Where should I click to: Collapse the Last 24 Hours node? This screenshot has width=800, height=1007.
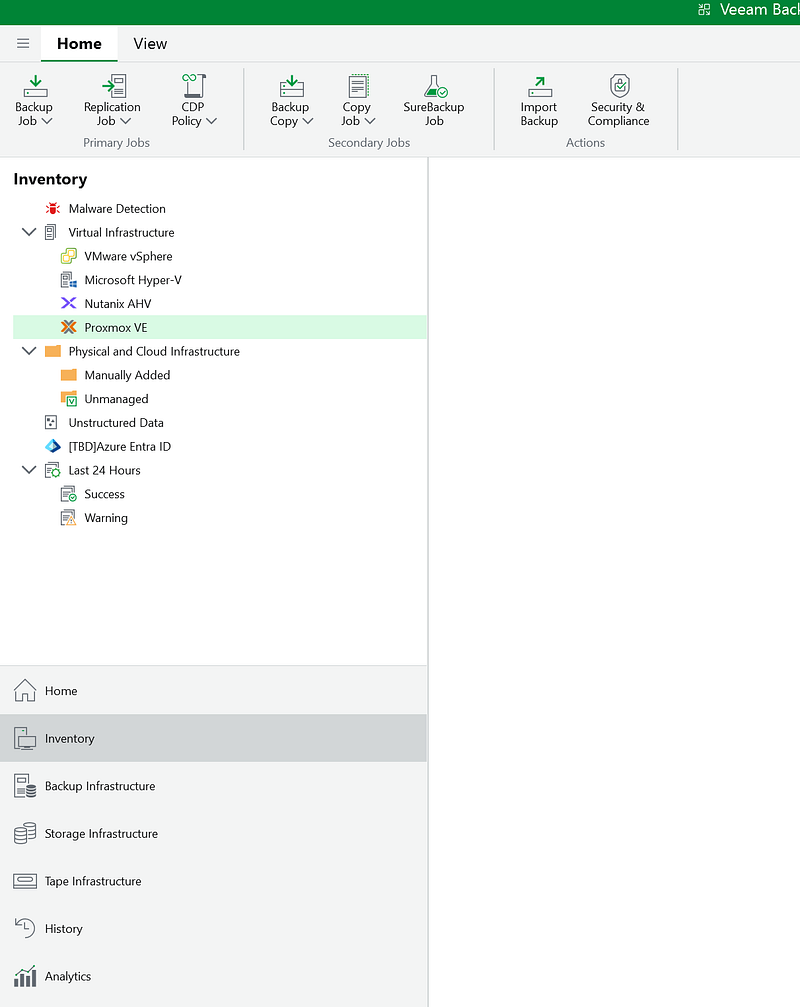(29, 471)
